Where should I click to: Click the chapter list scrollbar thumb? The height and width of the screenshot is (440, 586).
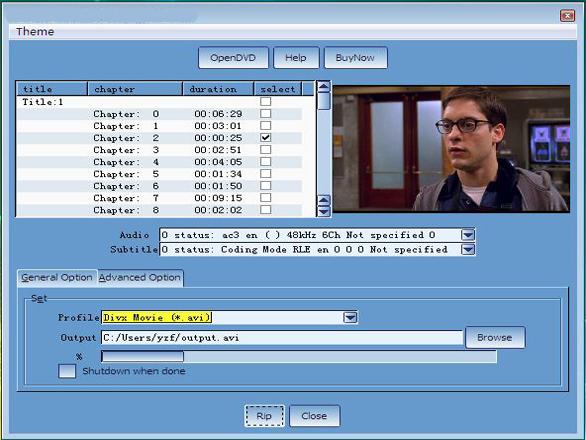[x=324, y=101]
